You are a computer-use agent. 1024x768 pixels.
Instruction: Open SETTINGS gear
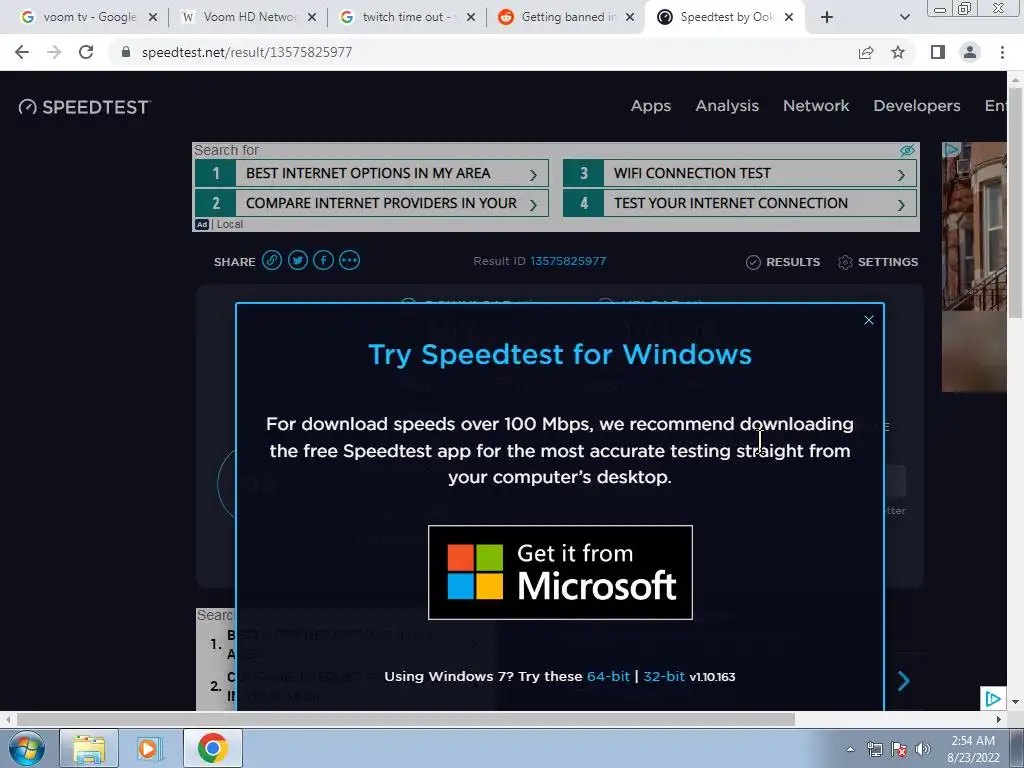coord(878,262)
